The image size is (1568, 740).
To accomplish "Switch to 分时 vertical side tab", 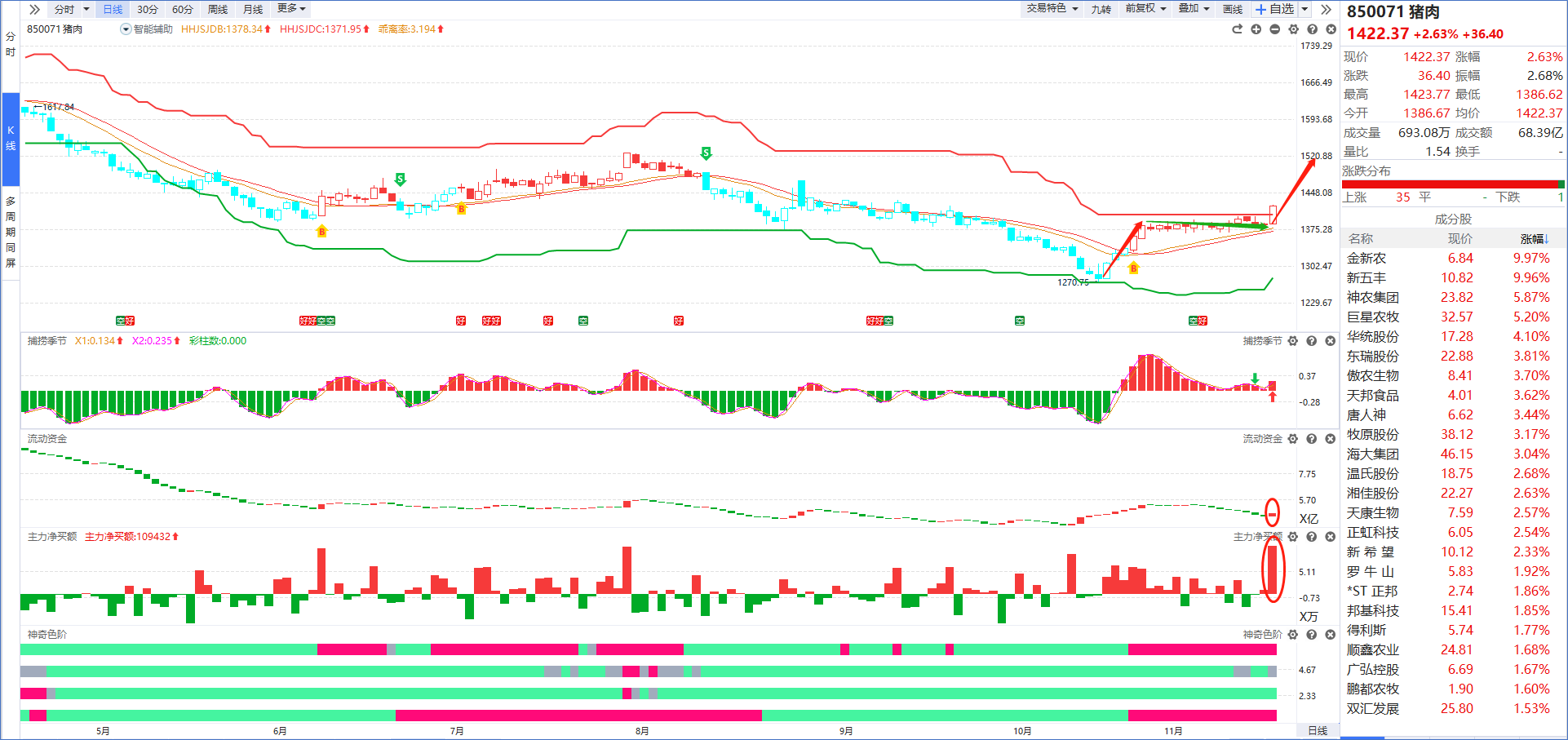I will point(11,44).
